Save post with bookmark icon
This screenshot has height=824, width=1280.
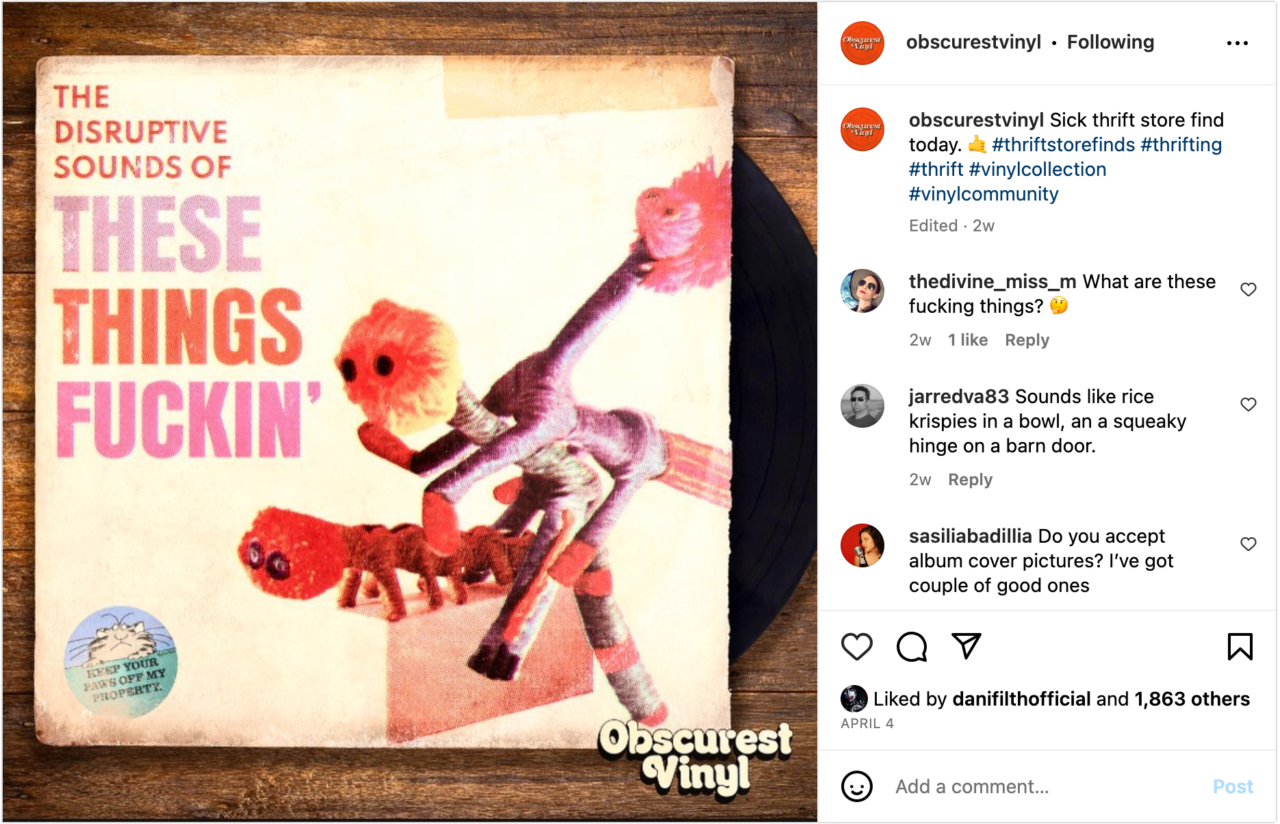pos(1240,647)
